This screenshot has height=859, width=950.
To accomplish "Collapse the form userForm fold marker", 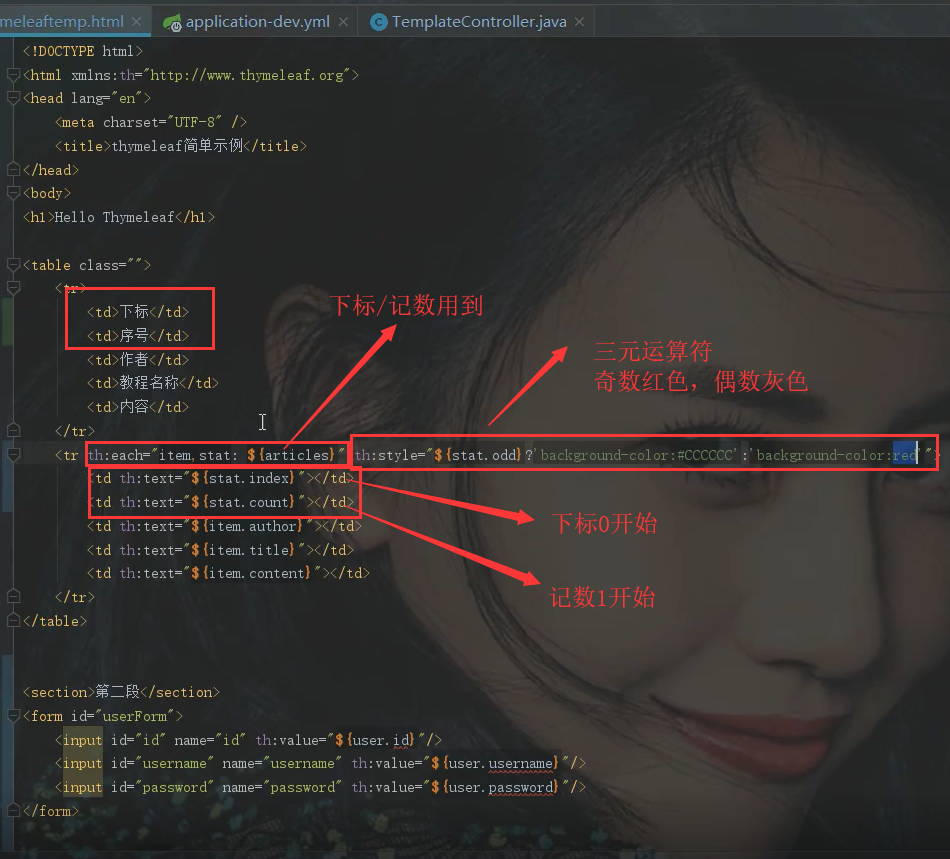I will (13, 716).
